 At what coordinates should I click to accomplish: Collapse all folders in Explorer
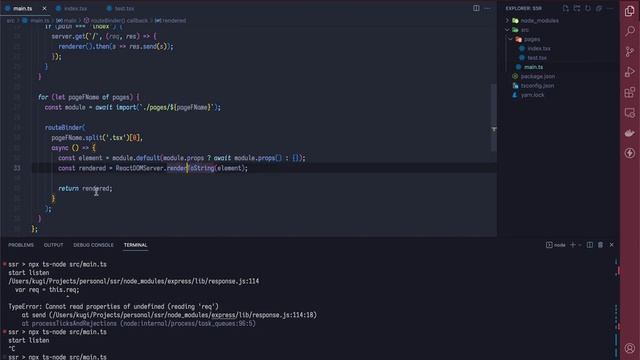click(599, 8)
